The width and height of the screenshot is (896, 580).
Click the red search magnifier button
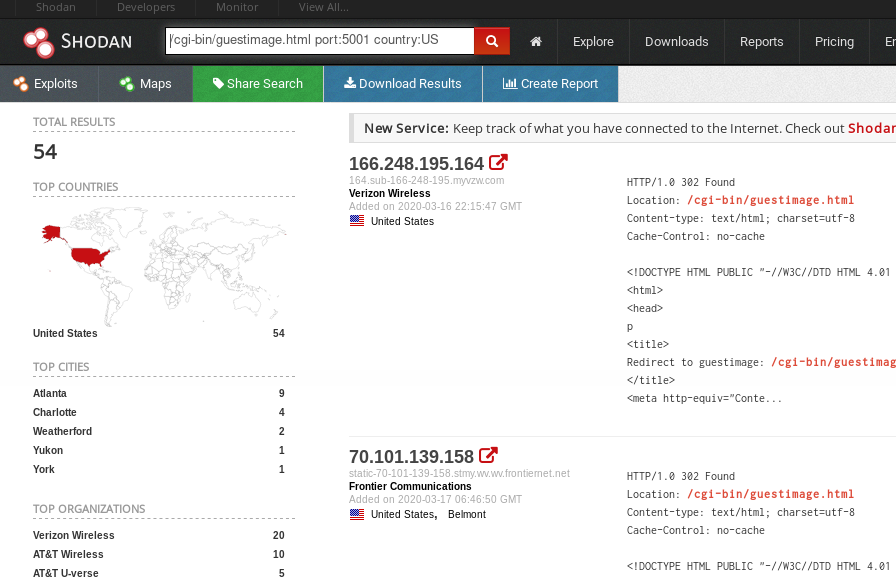pyautogui.click(x=492, y=41)
